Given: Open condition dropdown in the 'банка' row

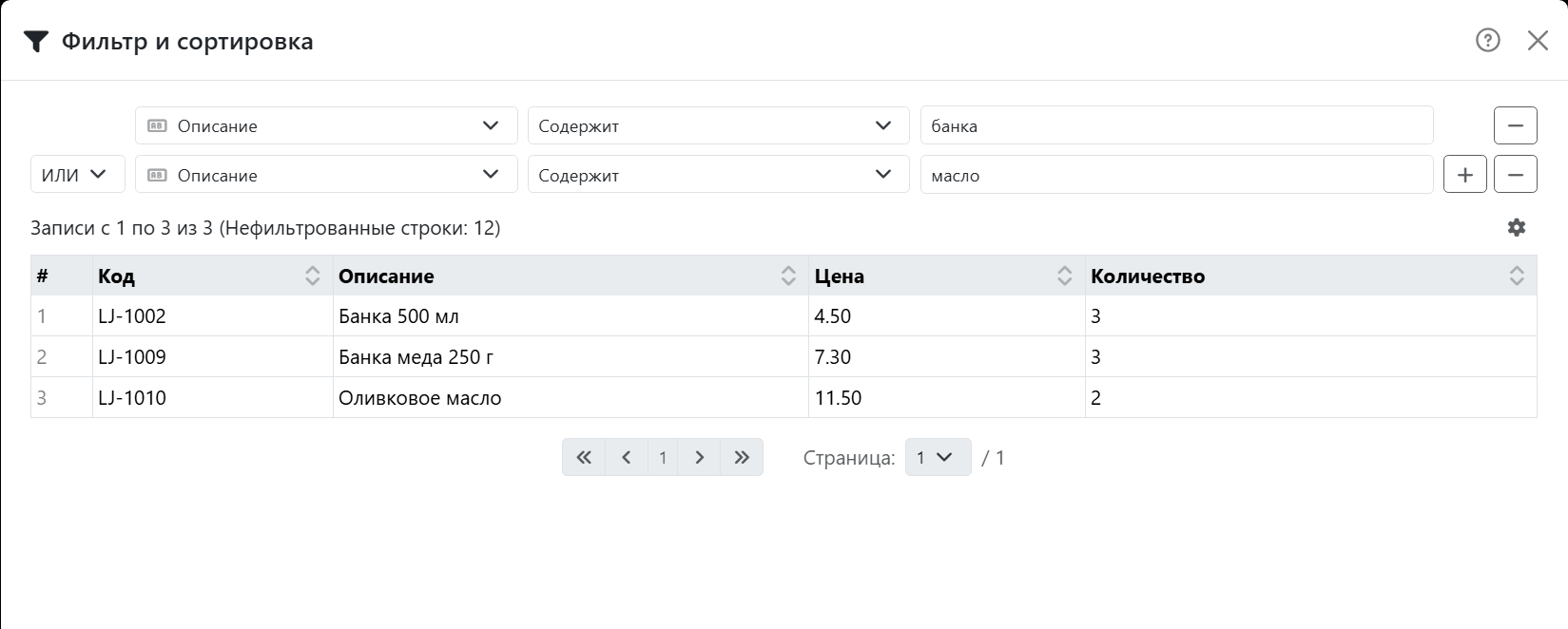Looking at the screenshot, I should tap(719, 125).
